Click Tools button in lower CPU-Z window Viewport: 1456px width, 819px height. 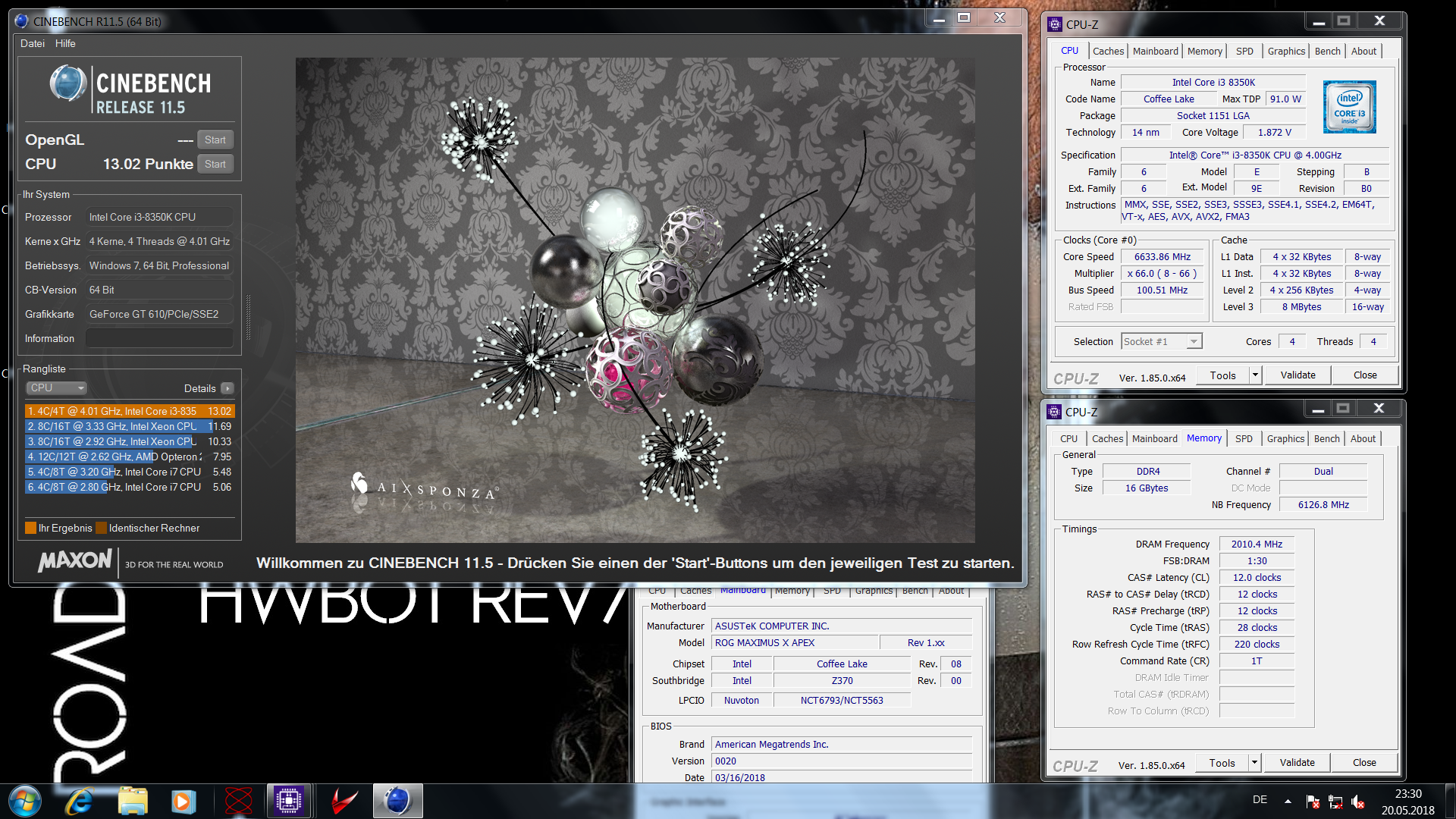coord(1222,763)
